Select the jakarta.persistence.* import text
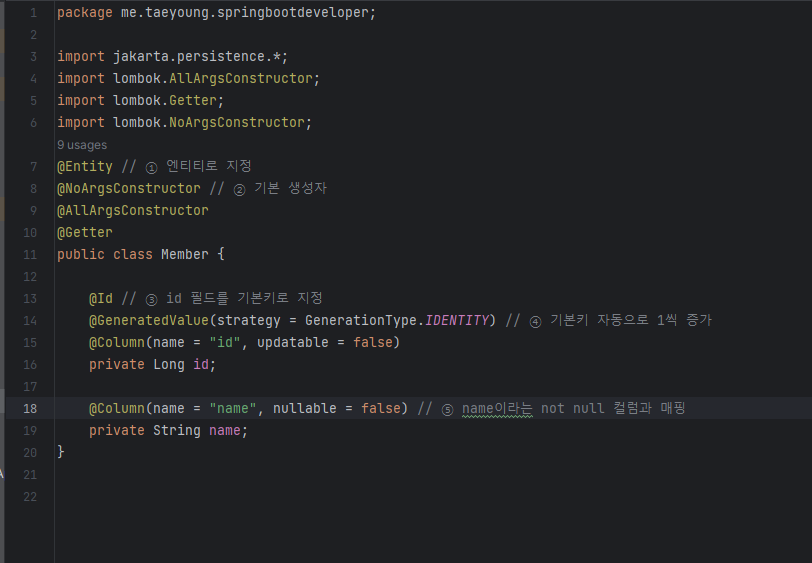This screenshot has width=812, height=563. [x=196, y=56]
